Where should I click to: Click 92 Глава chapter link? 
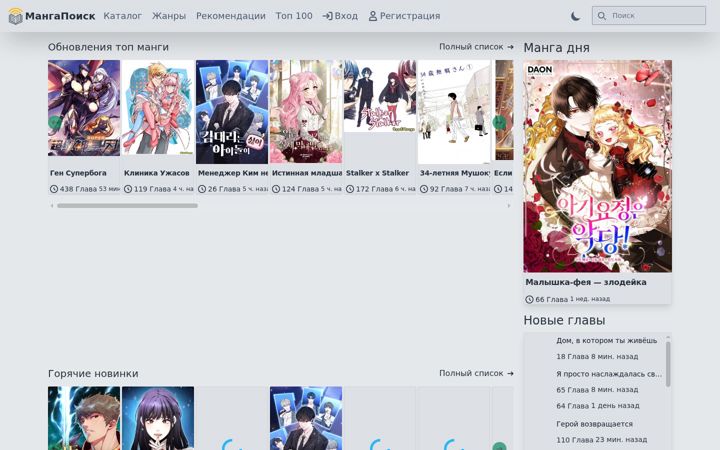[445, 189]
